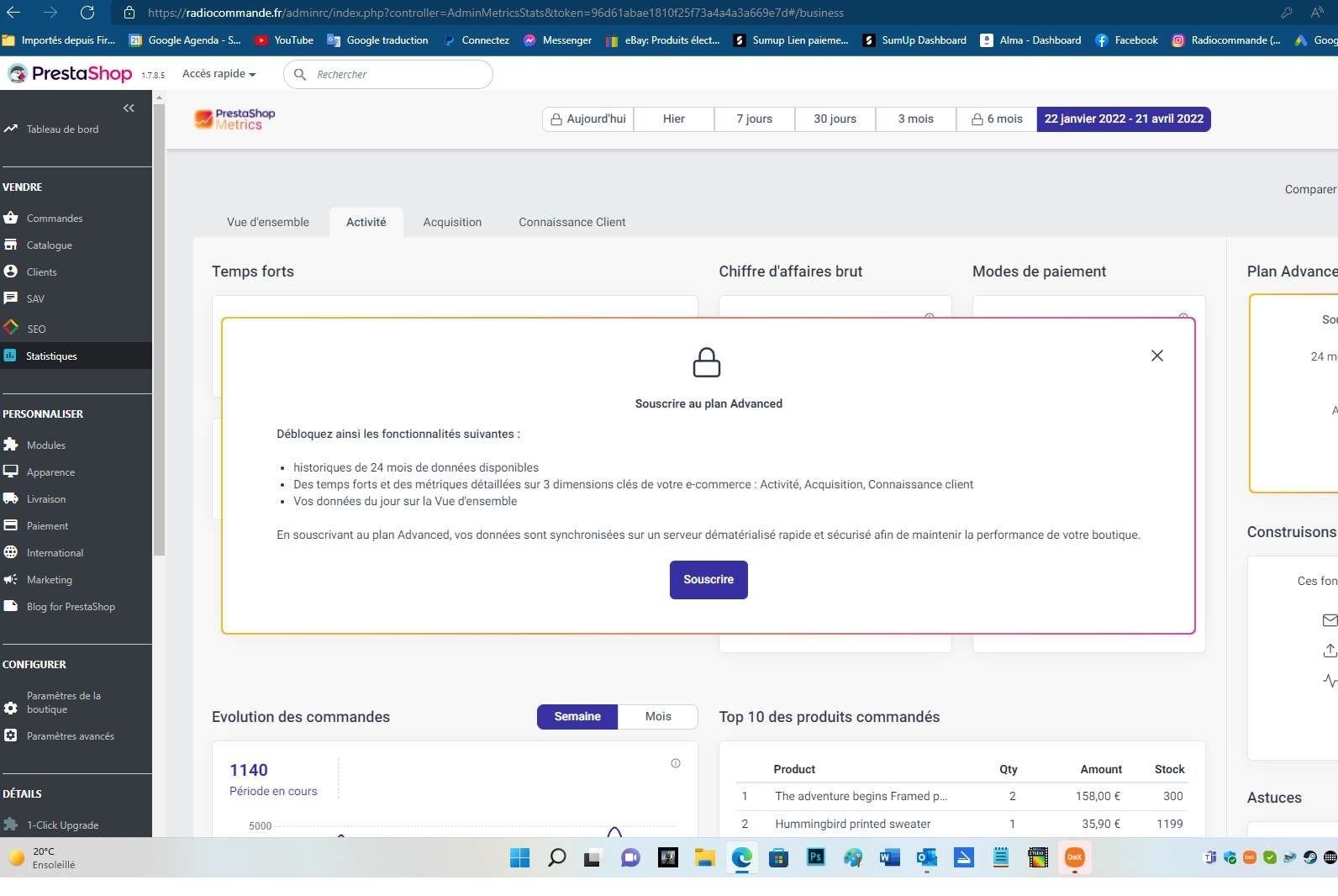This screenshot has width=1338, height=896.
Task: Collapse the sidebar with the double-chevron icon
Action: 129,108
